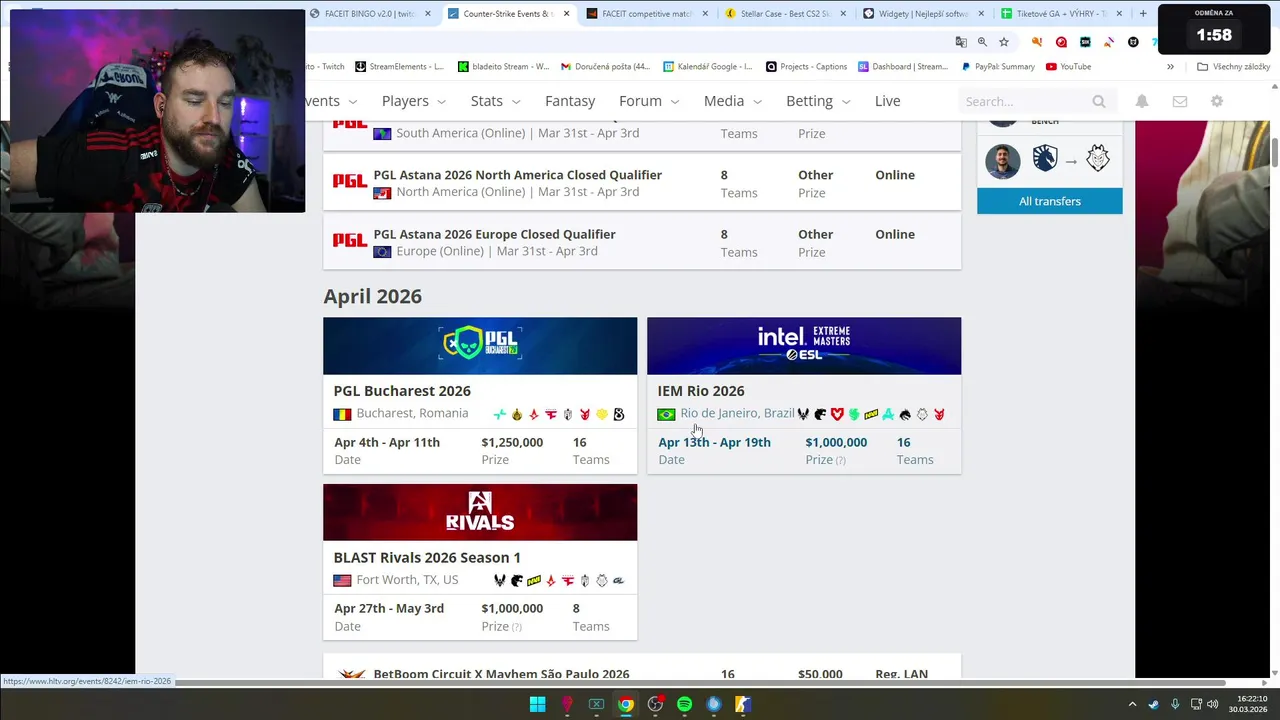
Task: Open the Doručená pošta Gmail bookmark
Action: tap(605, 67)
